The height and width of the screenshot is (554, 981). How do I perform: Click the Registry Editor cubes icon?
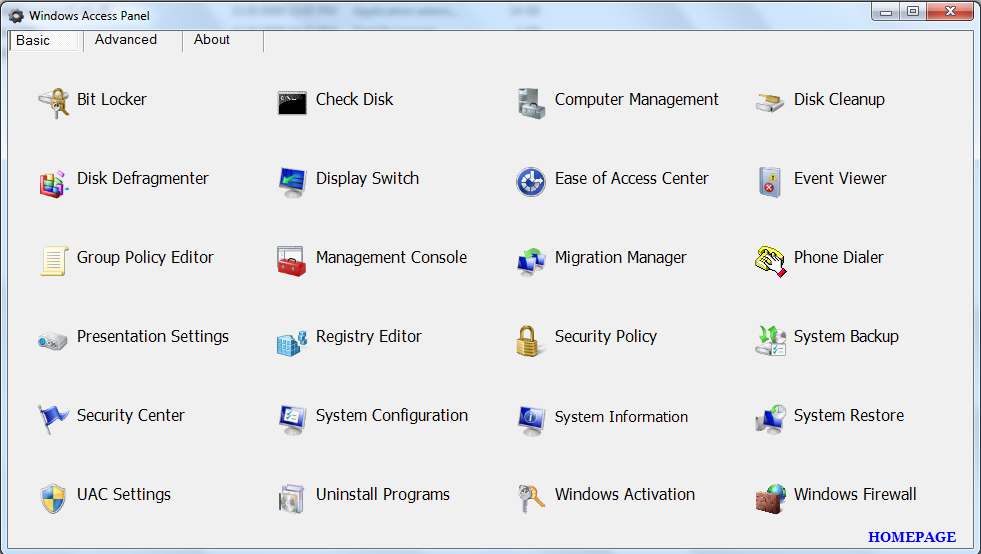coord(292,342)
